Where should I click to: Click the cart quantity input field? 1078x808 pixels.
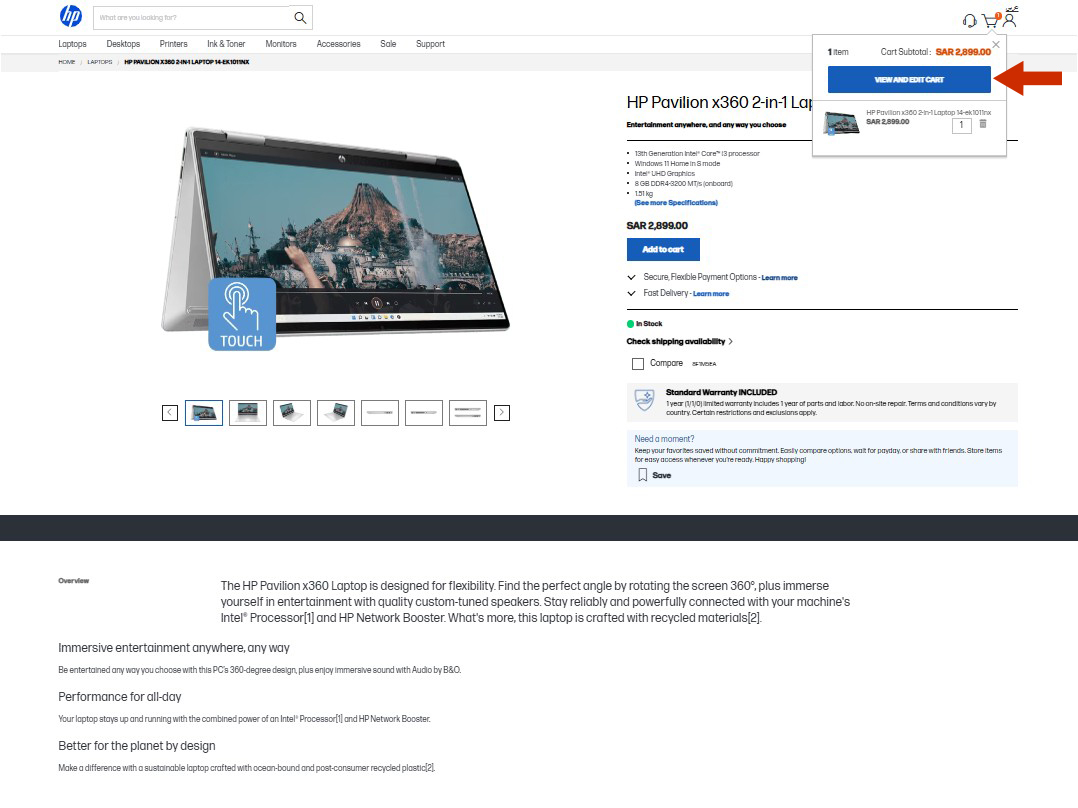(x=961, y=125)
